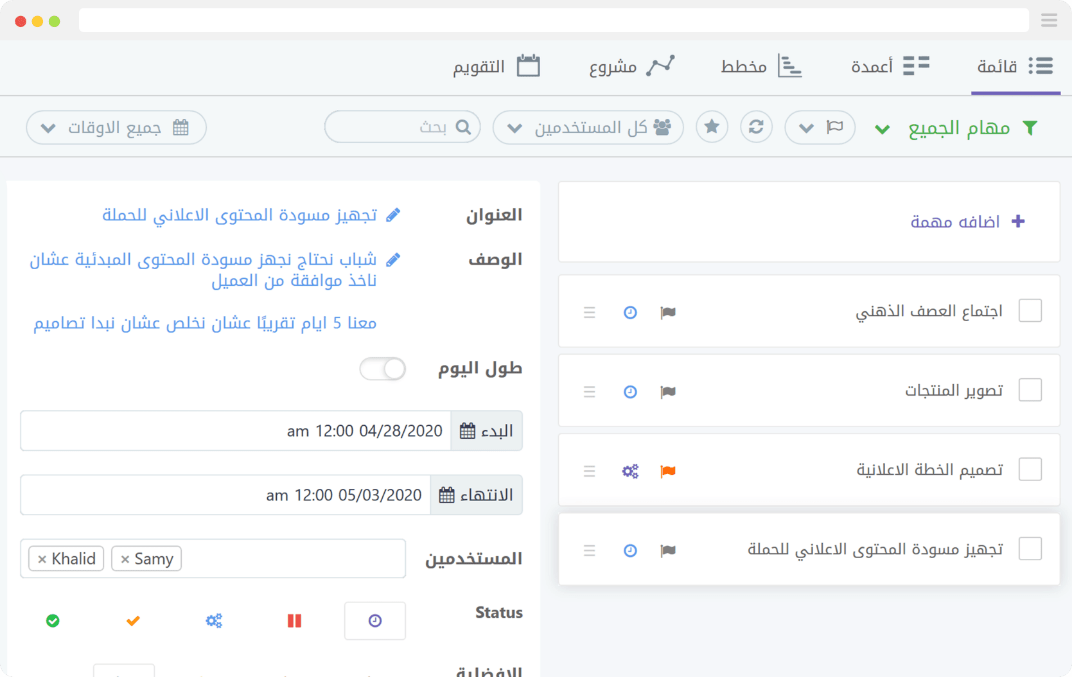Toggle the طول اليوم all-day switch
Viewport: 1072px width, 677px height.
(x=383, y=369)
